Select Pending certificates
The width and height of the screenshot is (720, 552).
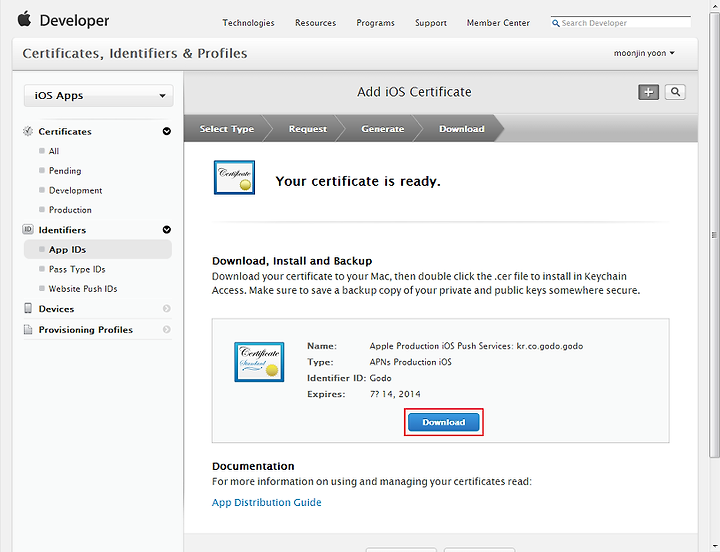[65, 171]
